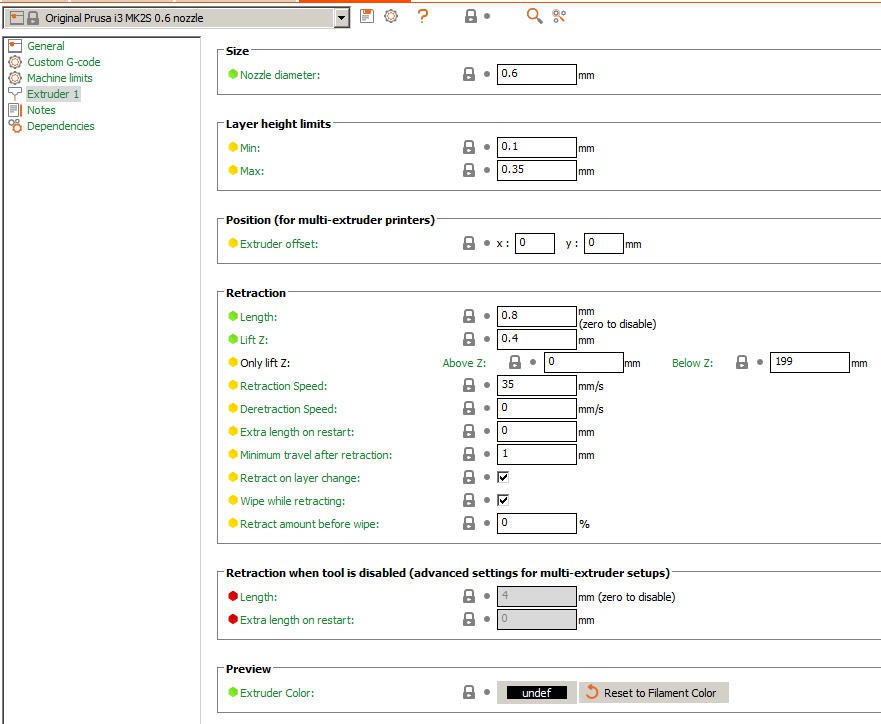Viewport: 881px width, 724px height.
Task: Click the Wipe while retracting label
Action: (292, 501)
